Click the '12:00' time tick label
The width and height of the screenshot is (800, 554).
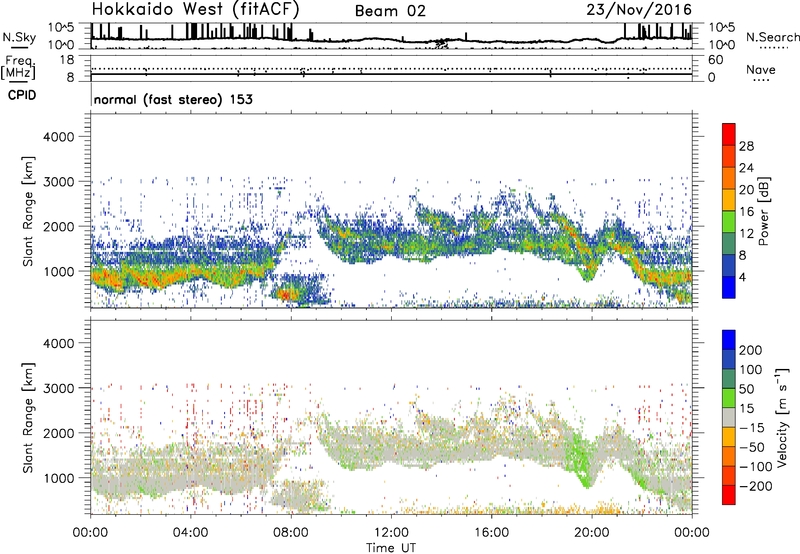coord(391,533)
